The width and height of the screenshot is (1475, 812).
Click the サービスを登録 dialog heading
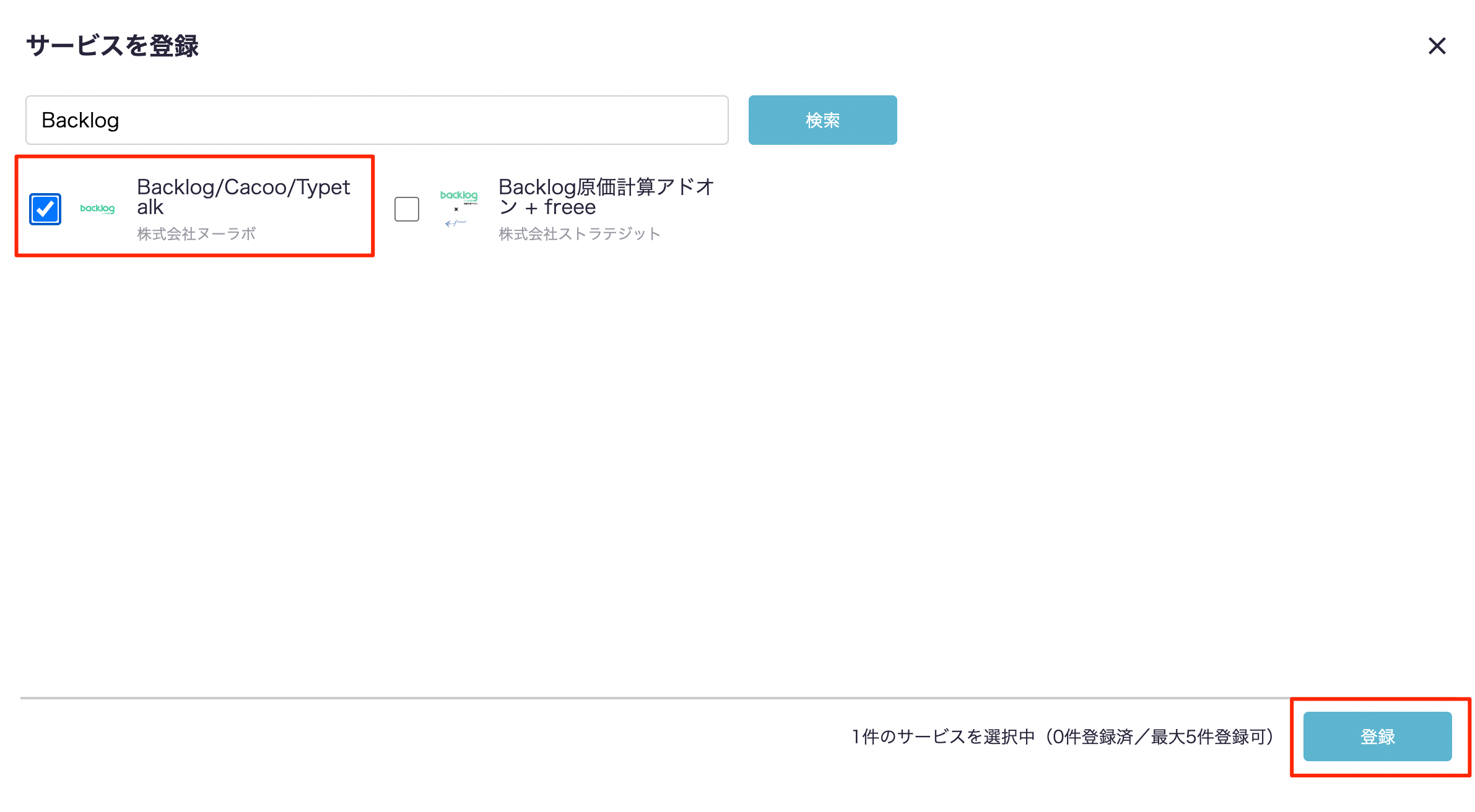tap(112, 46)
